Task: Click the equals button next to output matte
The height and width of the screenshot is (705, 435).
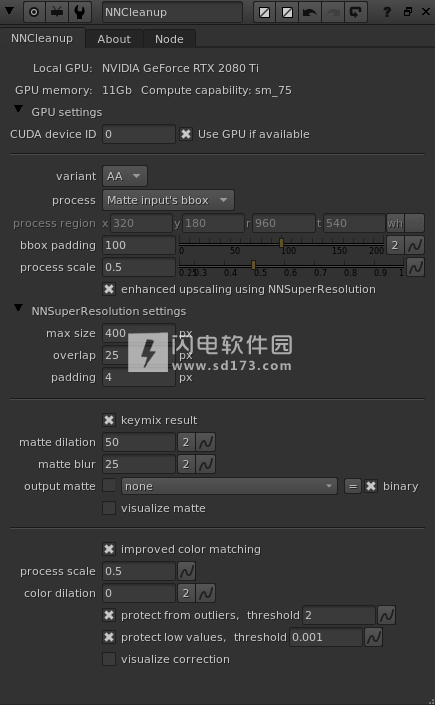Action: tap(353, 486)
